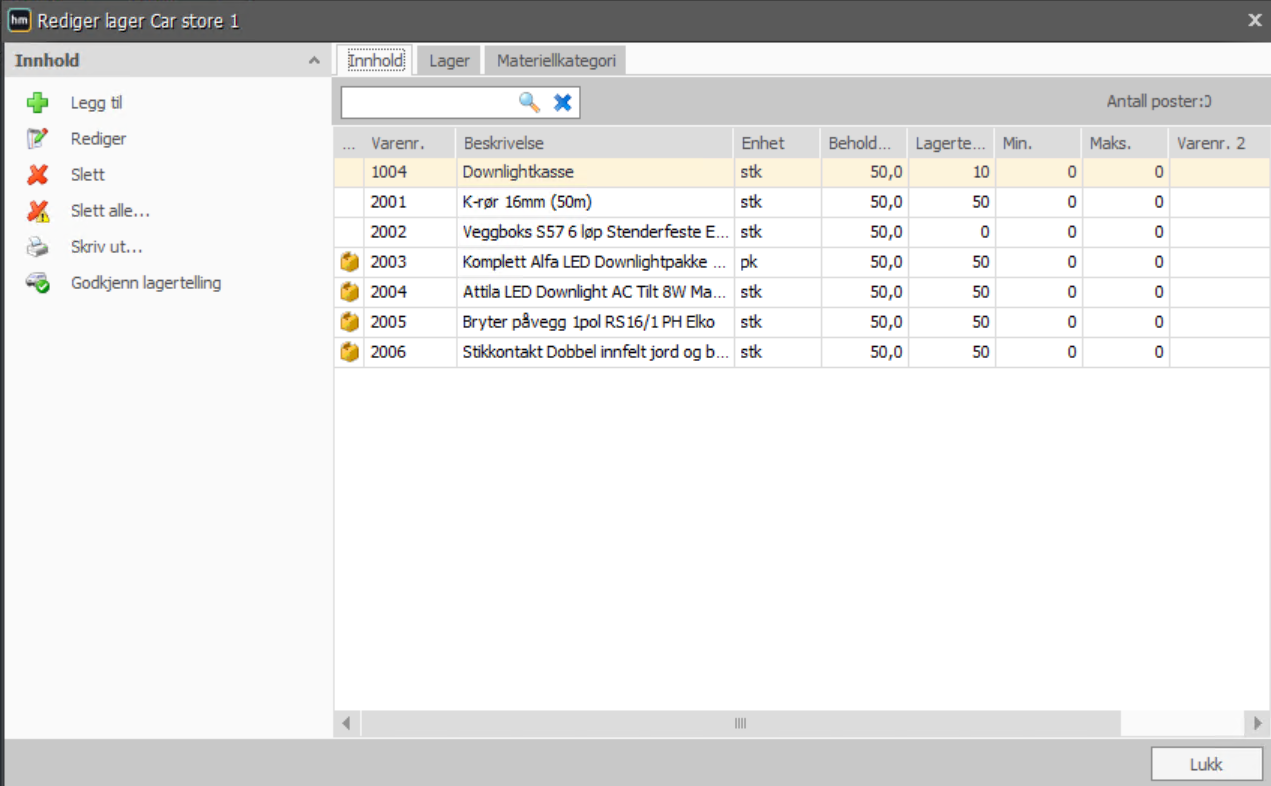
Task: Sort by the Varenr. 2 column header
Action: (1219, 143)
